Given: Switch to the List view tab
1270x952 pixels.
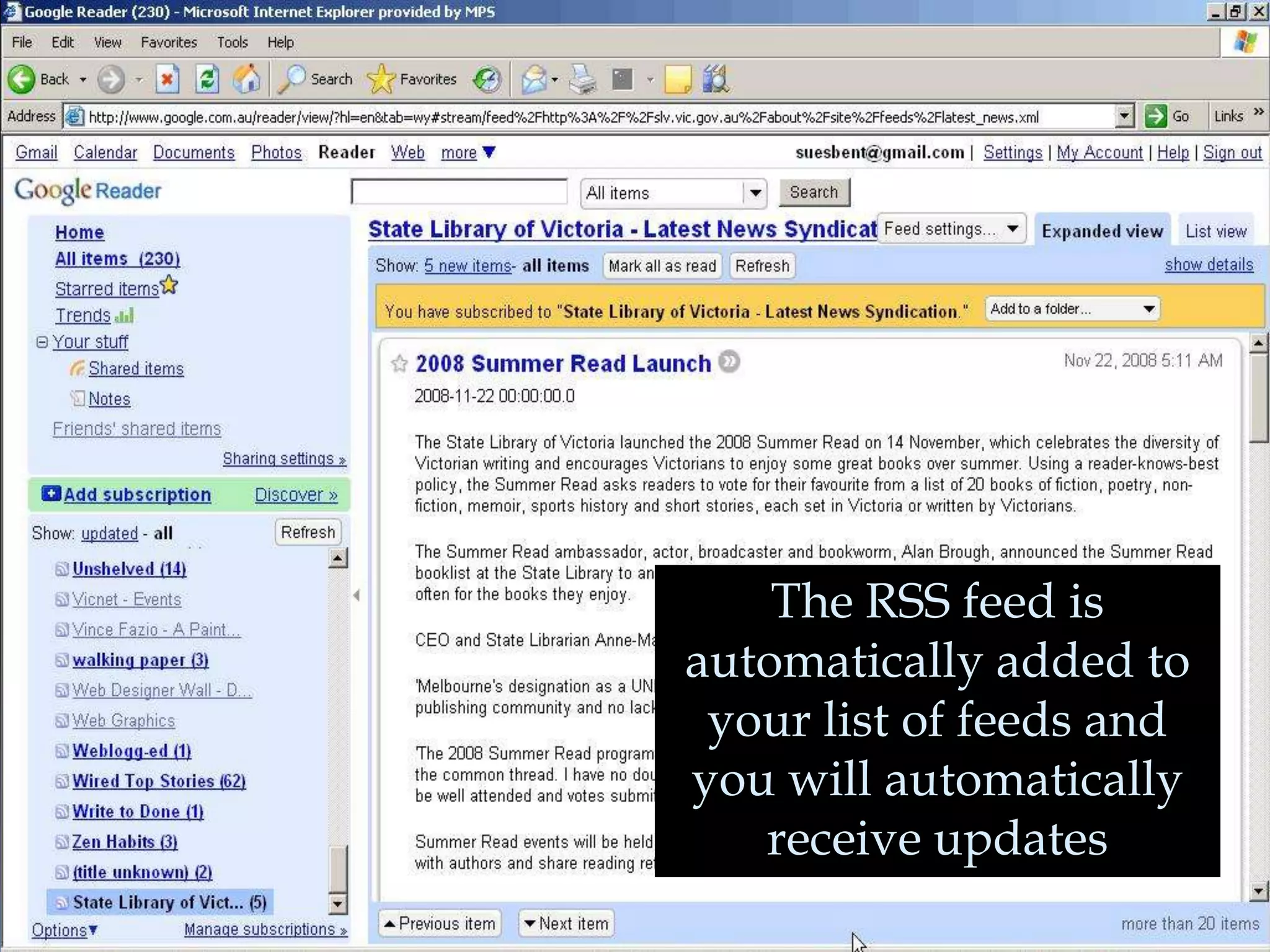Looking at the screenshot, I should (x=1216, y=231).
